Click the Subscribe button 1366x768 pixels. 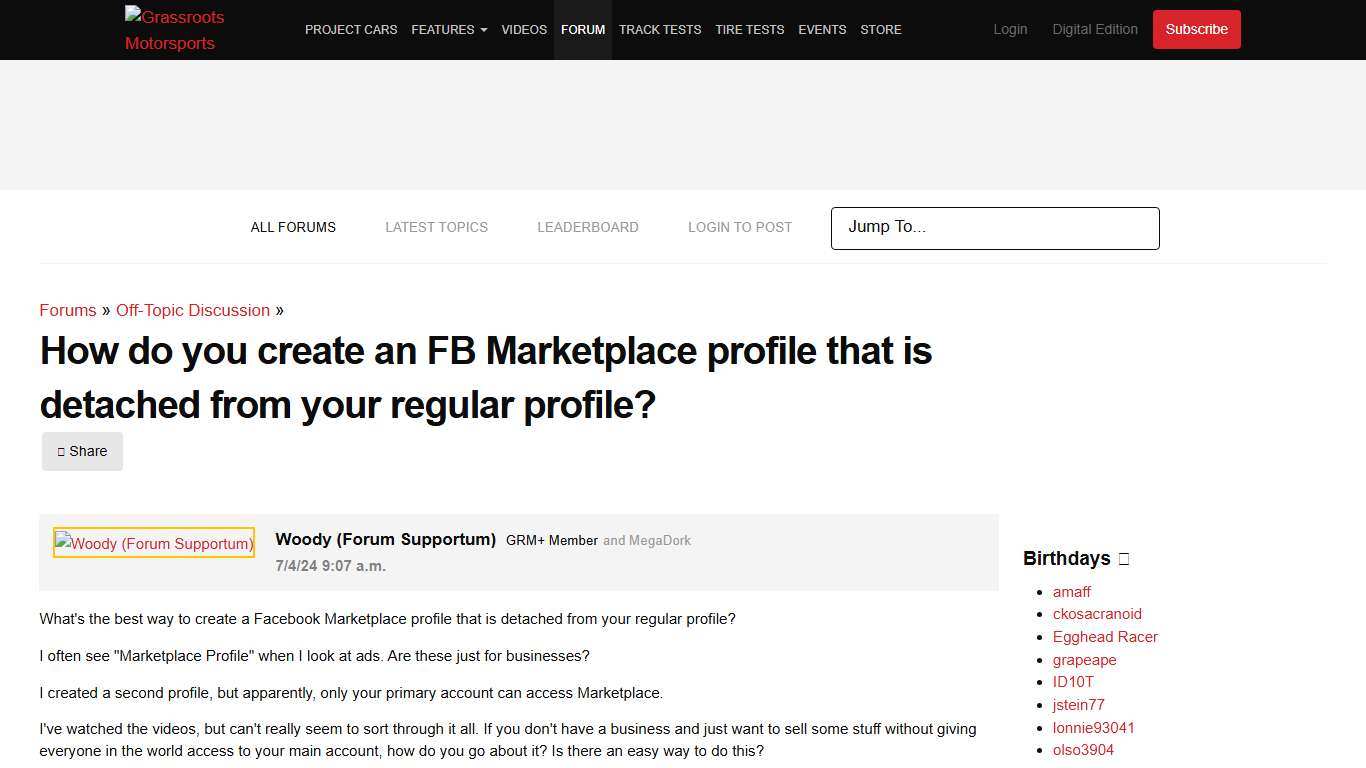(1196, 29)
